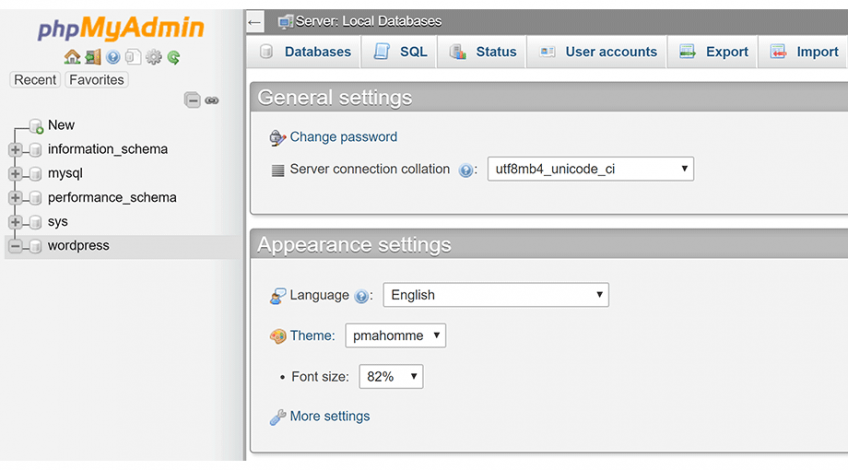848x470 pixels.
Task: Expand the information_schema database node
Action: [15, 150]
